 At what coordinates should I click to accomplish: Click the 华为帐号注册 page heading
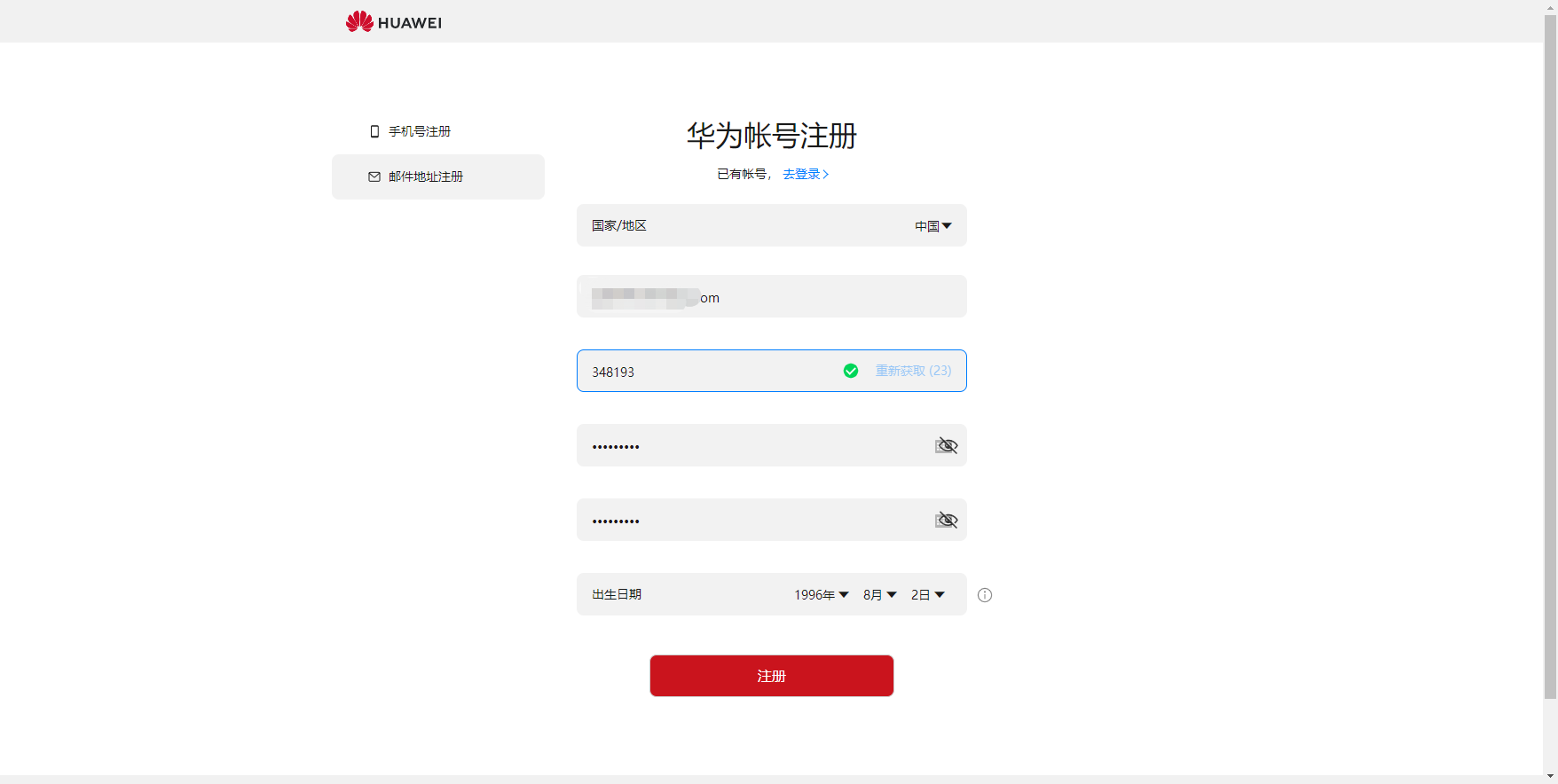[772, 136]
